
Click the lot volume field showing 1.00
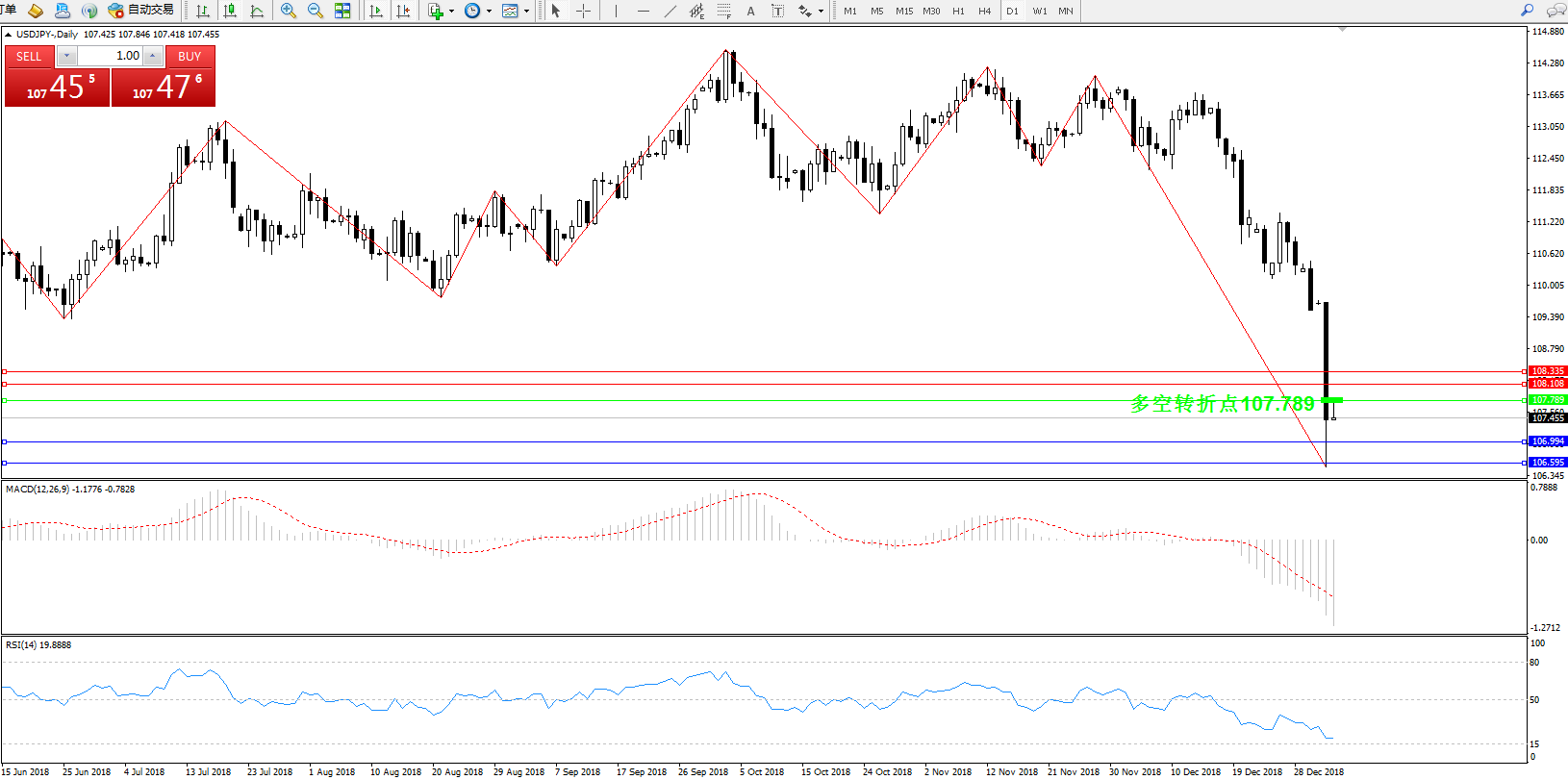tap(111, 56)
